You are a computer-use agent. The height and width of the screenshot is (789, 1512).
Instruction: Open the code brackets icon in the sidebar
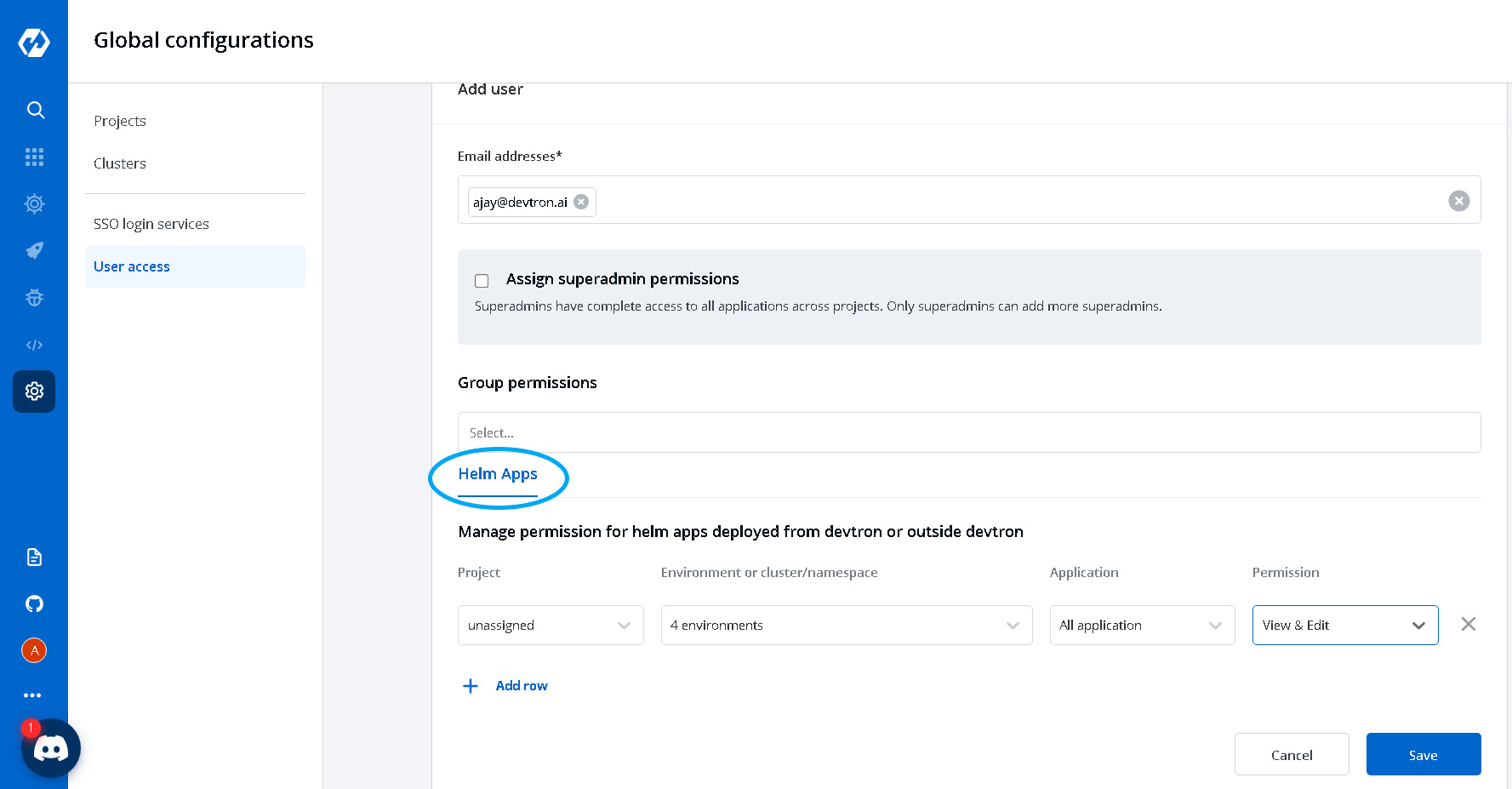tap(34, 345)
